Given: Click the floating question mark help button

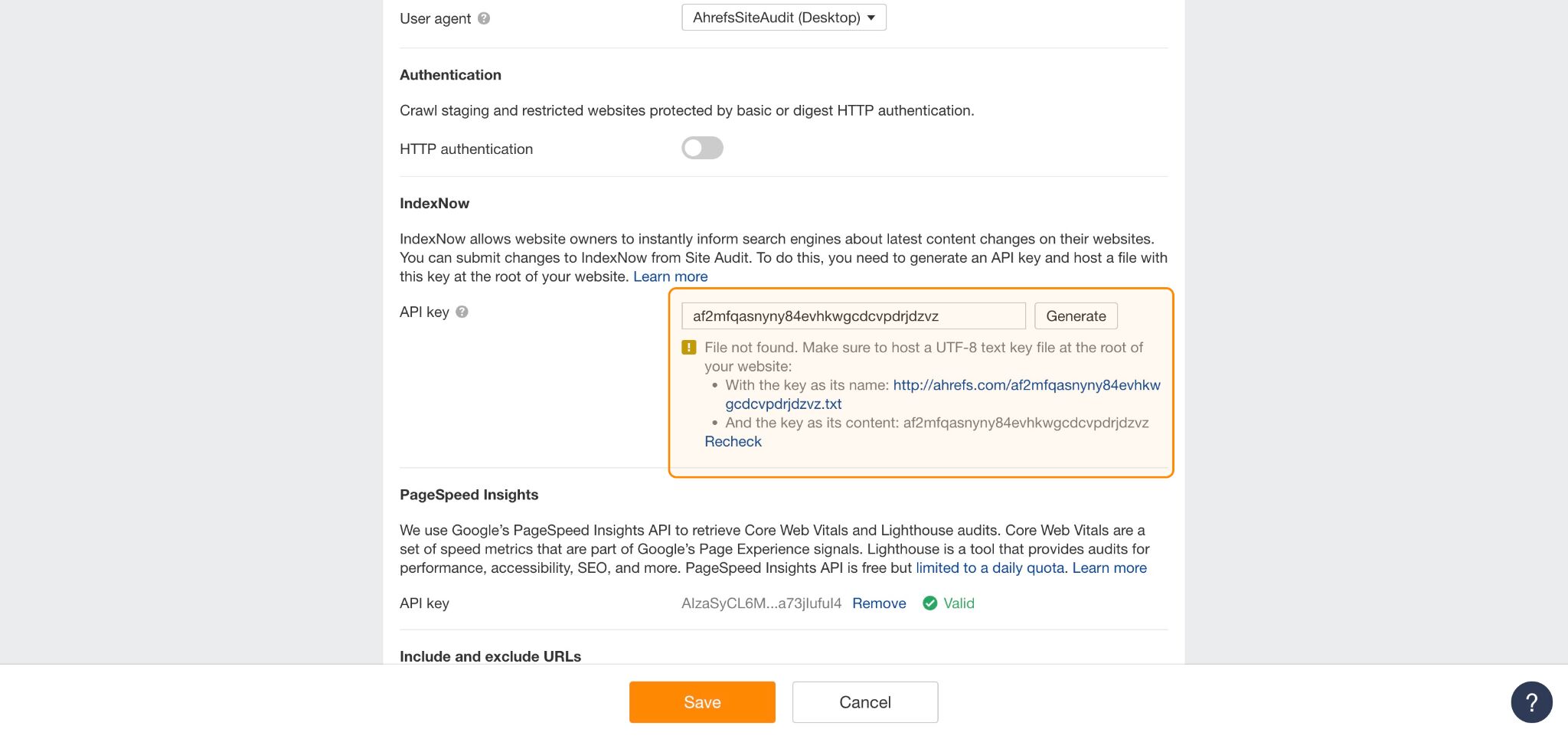Looking at the screenshot, I should click(x=1530, y=701).
